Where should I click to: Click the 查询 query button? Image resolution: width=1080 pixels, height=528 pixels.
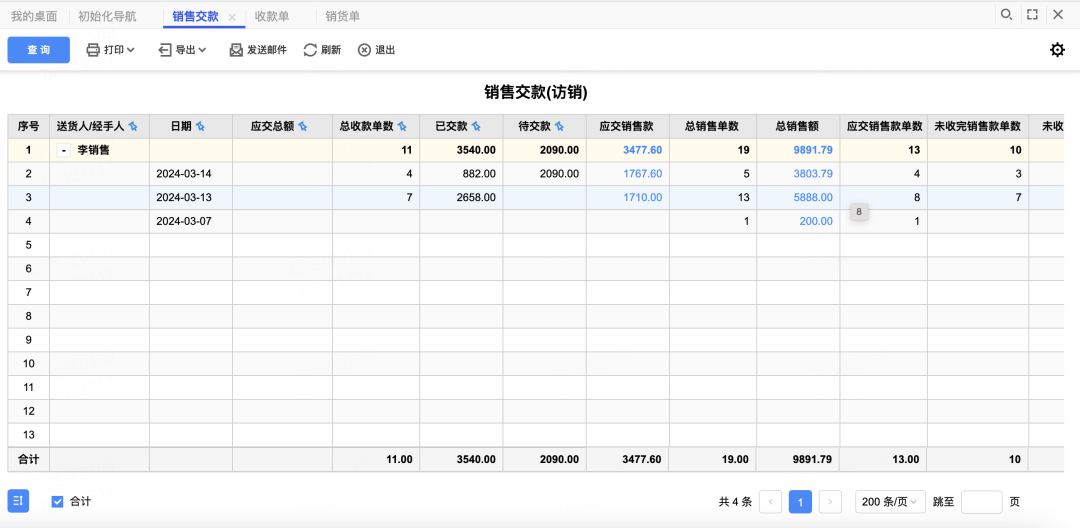click(39, 50)
